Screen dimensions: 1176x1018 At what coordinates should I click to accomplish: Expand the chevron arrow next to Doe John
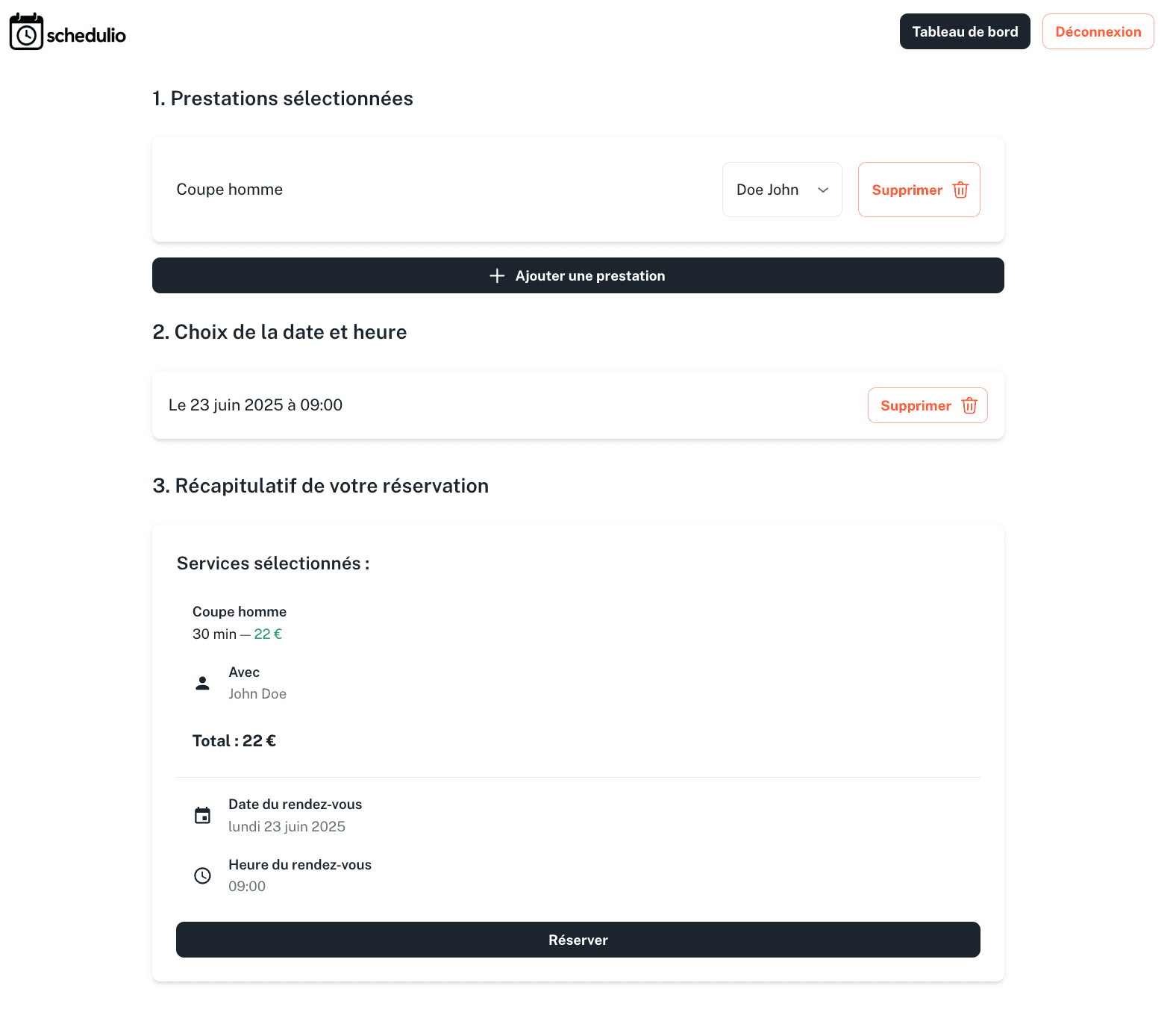[823, 190]
